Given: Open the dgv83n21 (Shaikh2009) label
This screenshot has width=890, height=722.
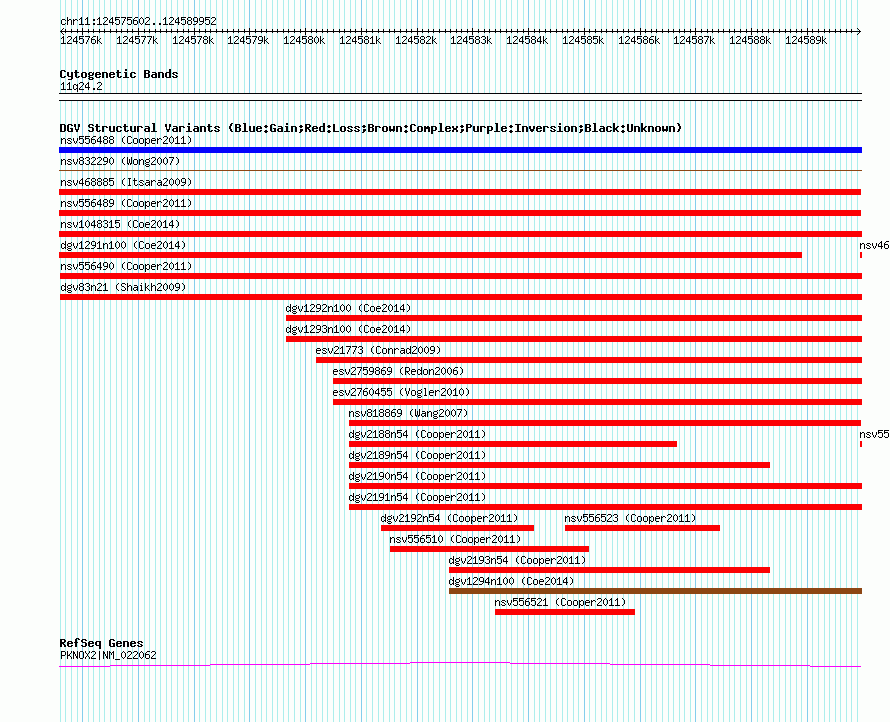Looking at the screenshot, I should point(123,287).
